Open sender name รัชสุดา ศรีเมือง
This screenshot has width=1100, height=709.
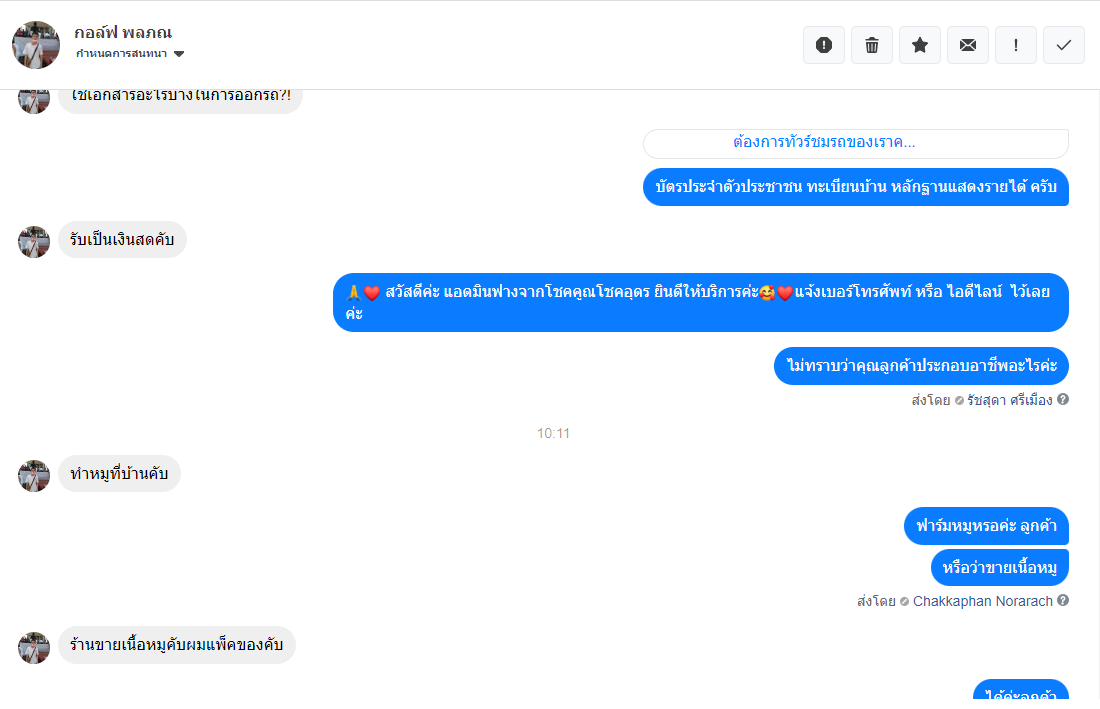point(1010,400)
